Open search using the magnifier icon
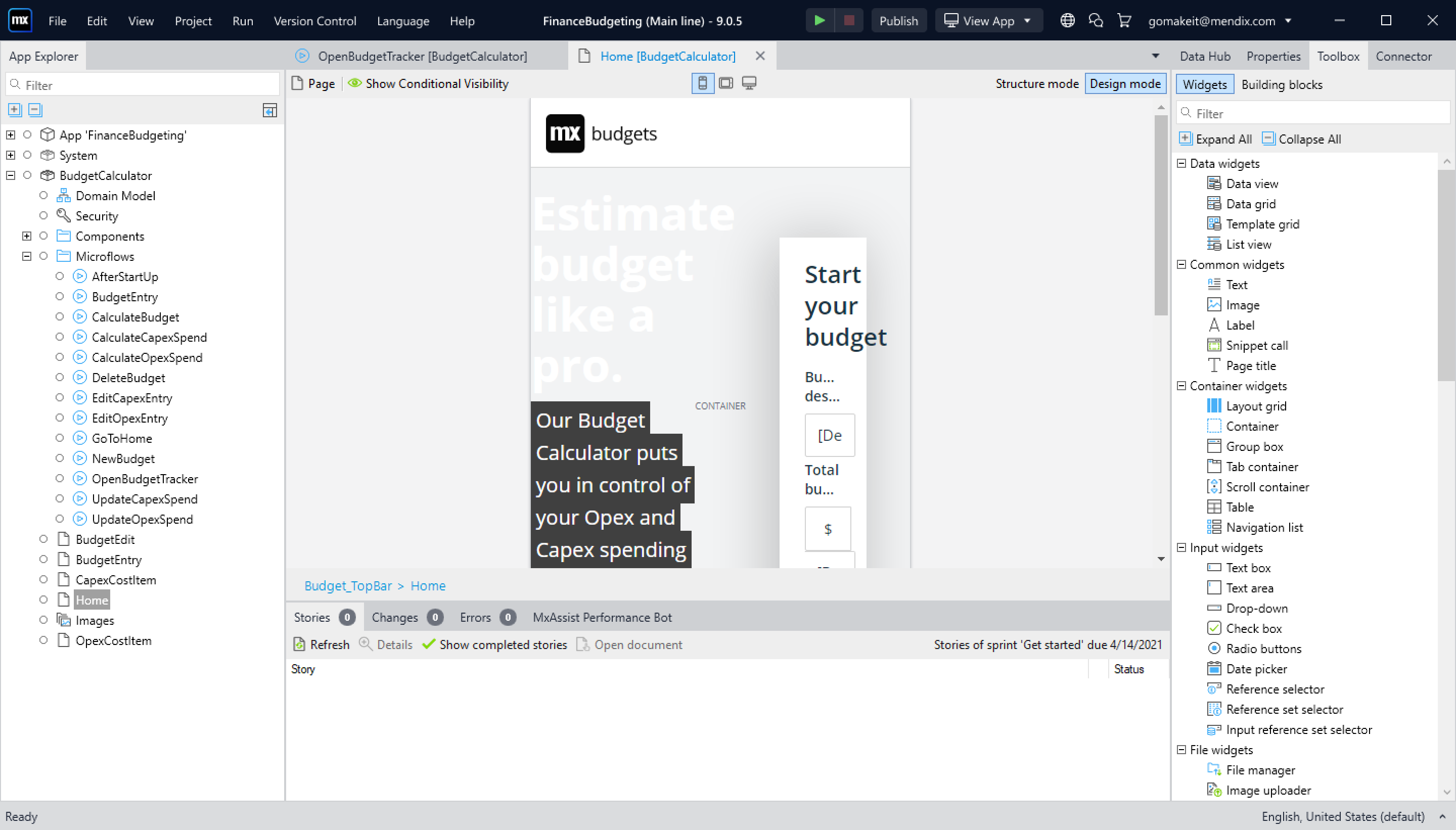 pyautogui.click(x=1095, y=20)
